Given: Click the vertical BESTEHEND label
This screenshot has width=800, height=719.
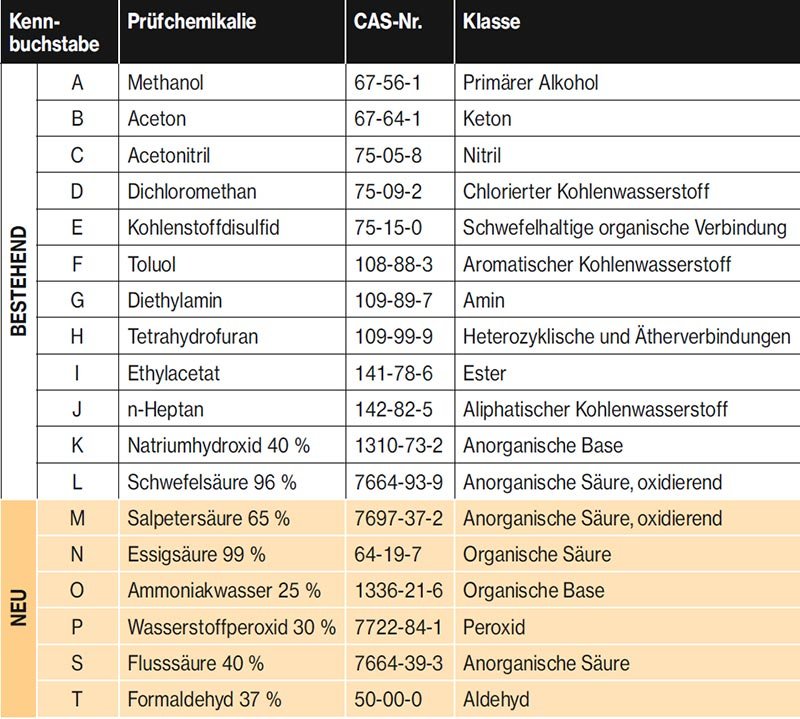Looking at the screenshot, I should tap(18, 283).
